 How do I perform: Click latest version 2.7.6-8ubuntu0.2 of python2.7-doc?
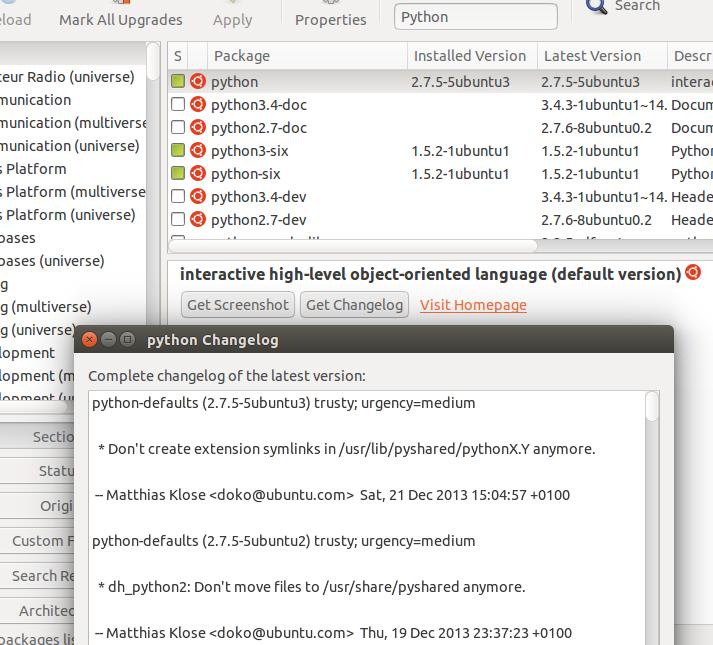[x=596, y=128]
